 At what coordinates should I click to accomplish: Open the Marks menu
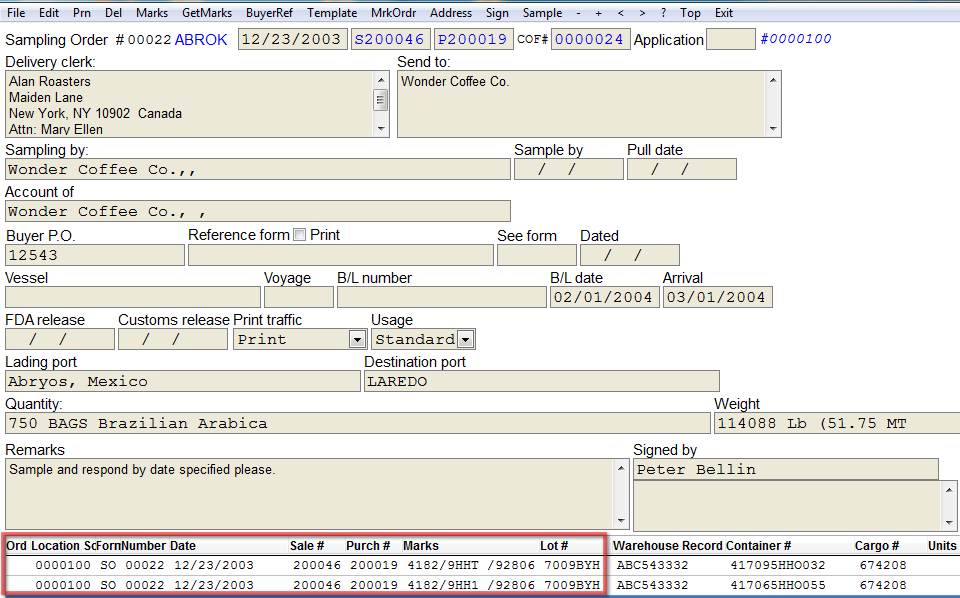pos(152,13)
